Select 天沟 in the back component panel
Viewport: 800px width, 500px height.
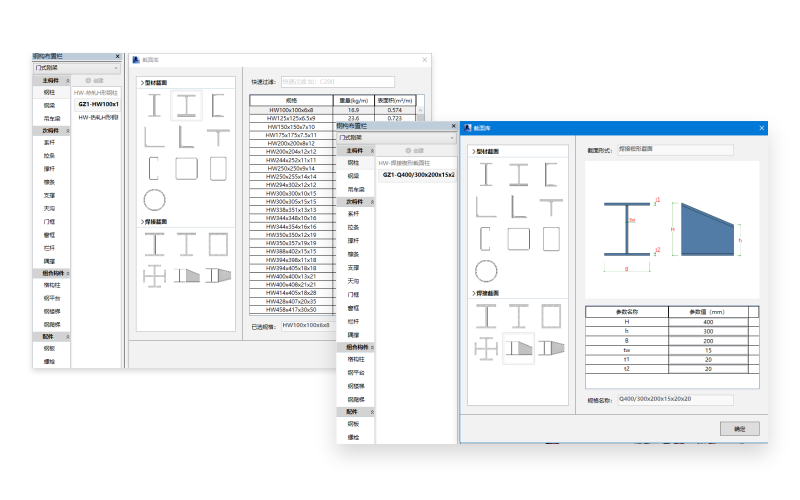(x=49, y=209)
